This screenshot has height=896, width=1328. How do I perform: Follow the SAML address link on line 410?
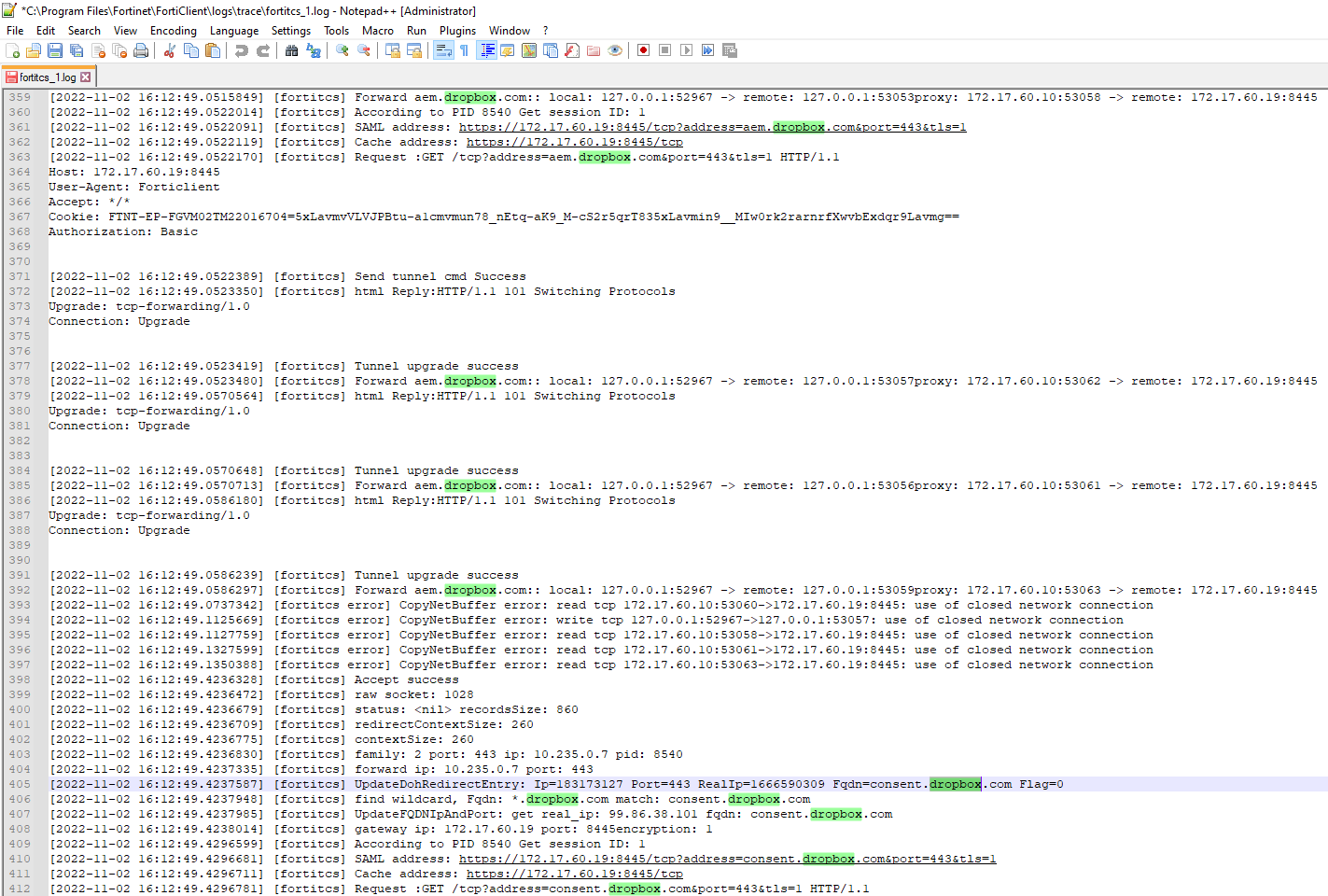(x=727, y=859)
